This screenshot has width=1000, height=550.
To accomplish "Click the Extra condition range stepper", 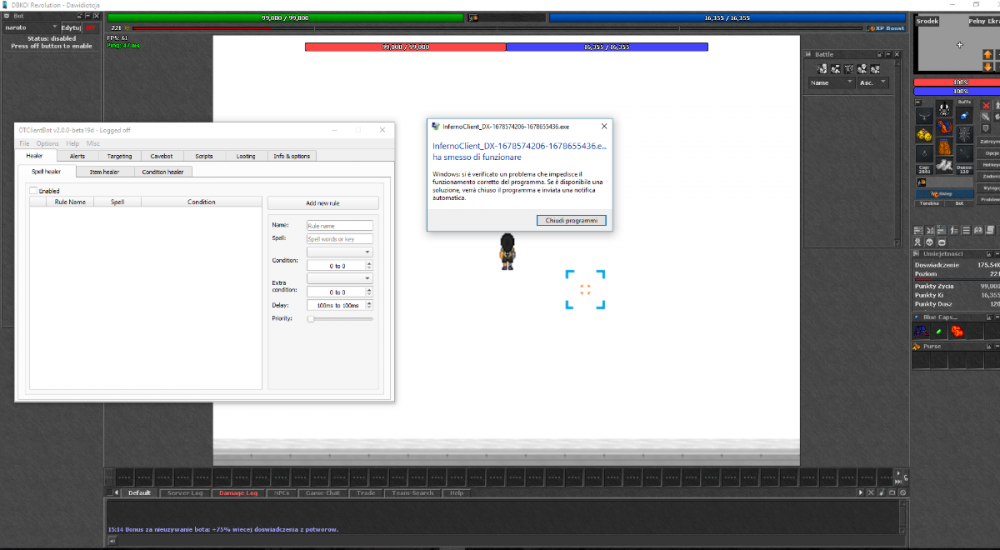I will (x=369, y=292).
